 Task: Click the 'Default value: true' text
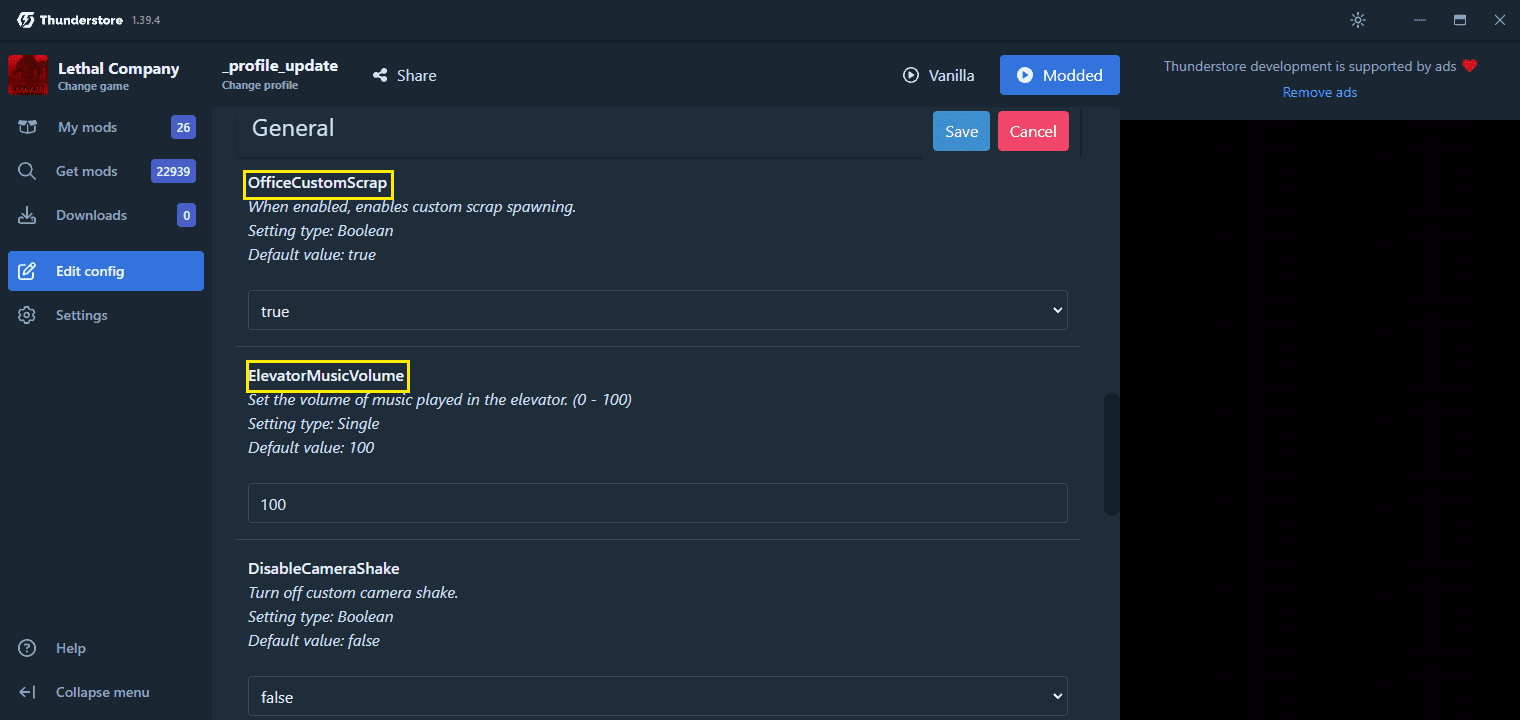tap(312, 254)
